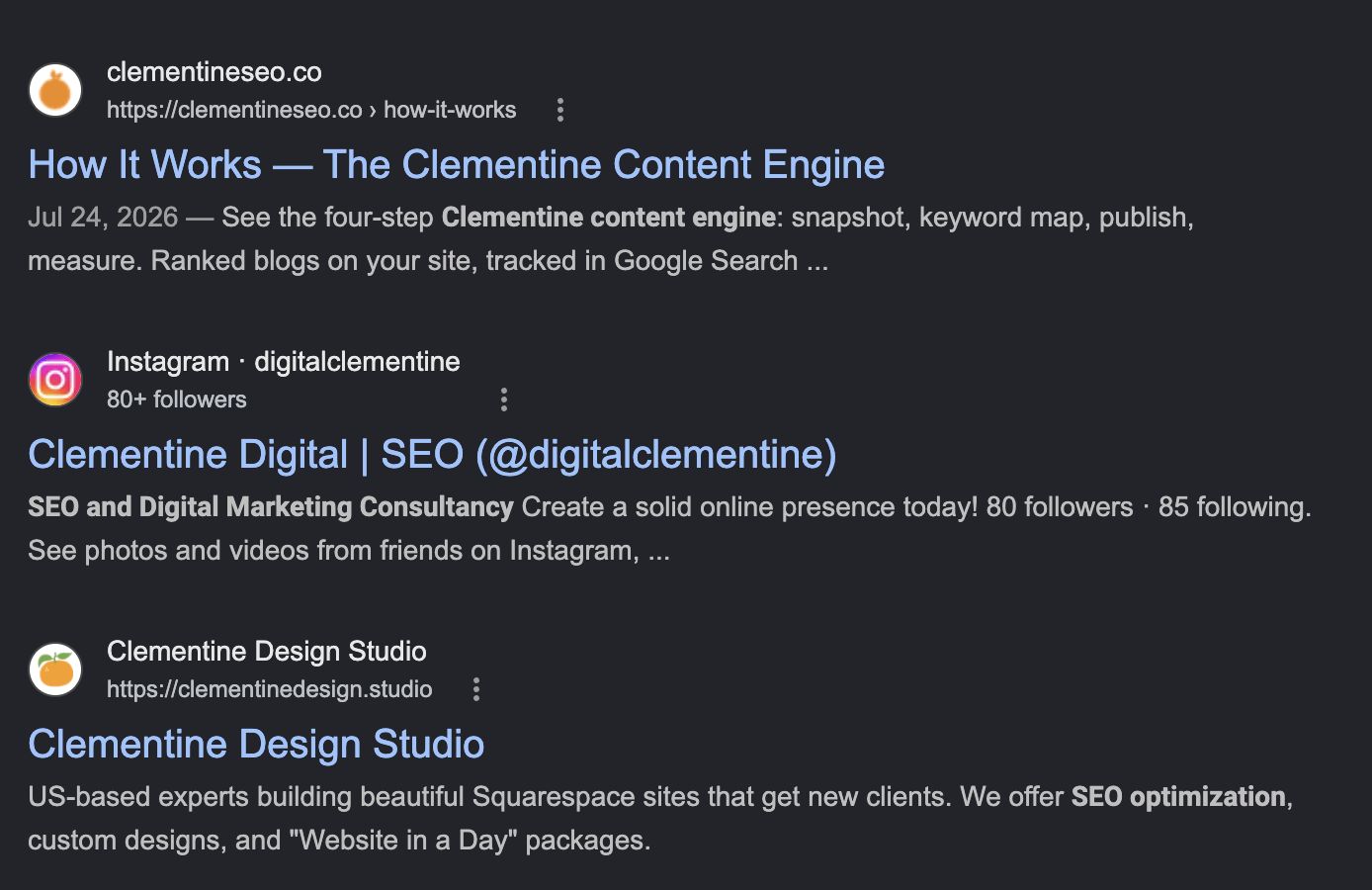The image size is (1372, 890).
Task: Click the small white Clementine Design Studio site name
Action: coord(267,652)
